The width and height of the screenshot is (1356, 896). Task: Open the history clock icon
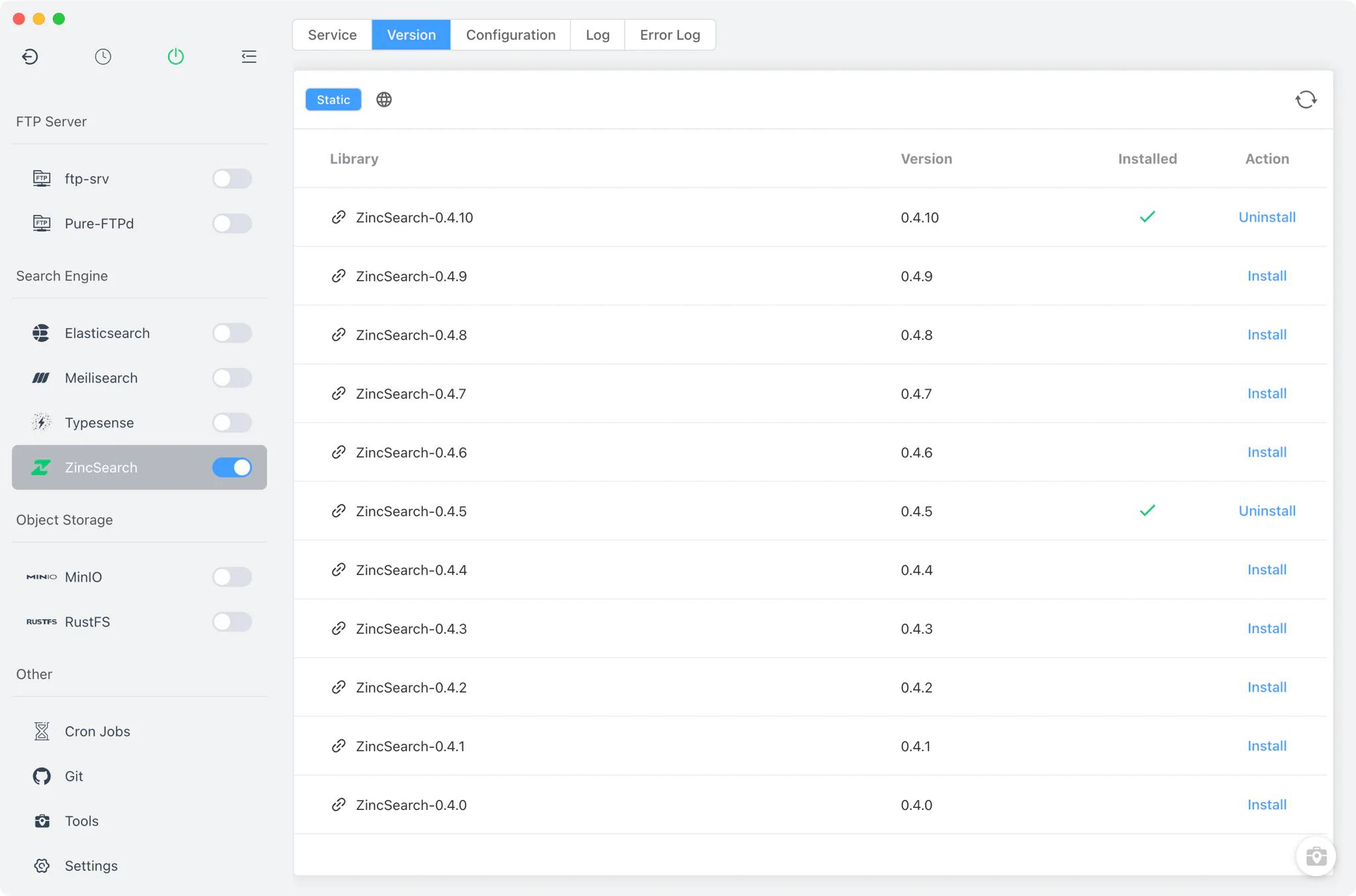tap(103, 57)
